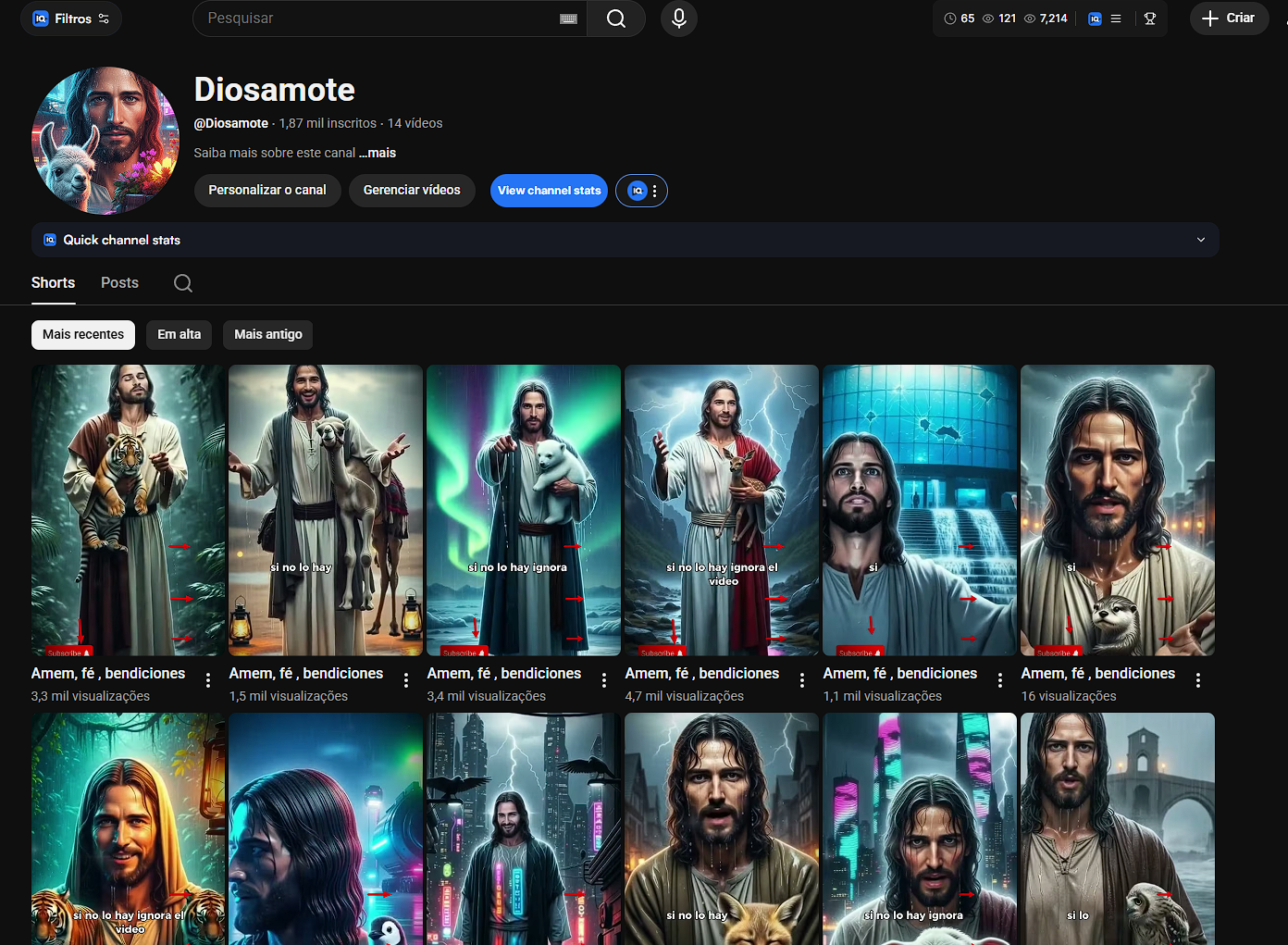Click the View channel stats button

549,191
